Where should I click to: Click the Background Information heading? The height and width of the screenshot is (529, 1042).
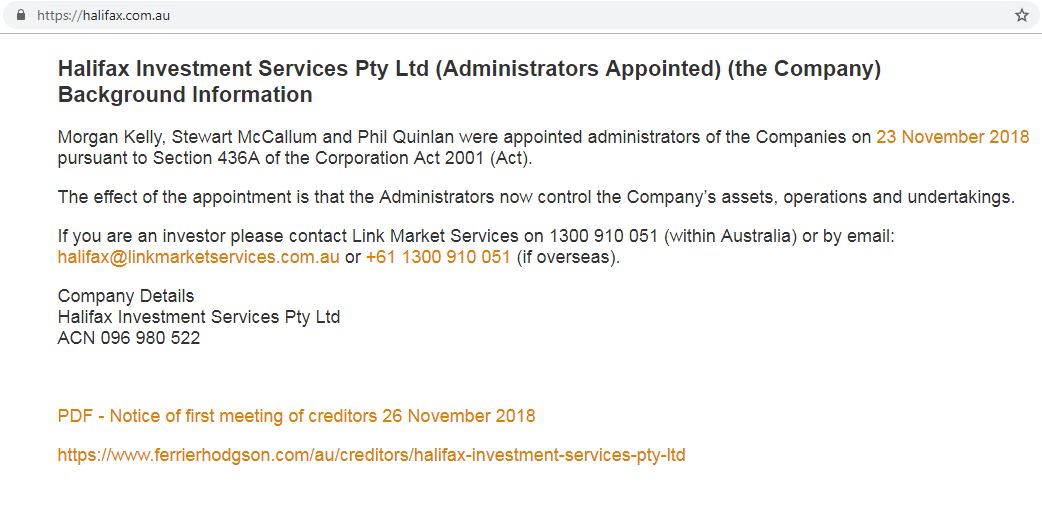(x=185, y=95)
